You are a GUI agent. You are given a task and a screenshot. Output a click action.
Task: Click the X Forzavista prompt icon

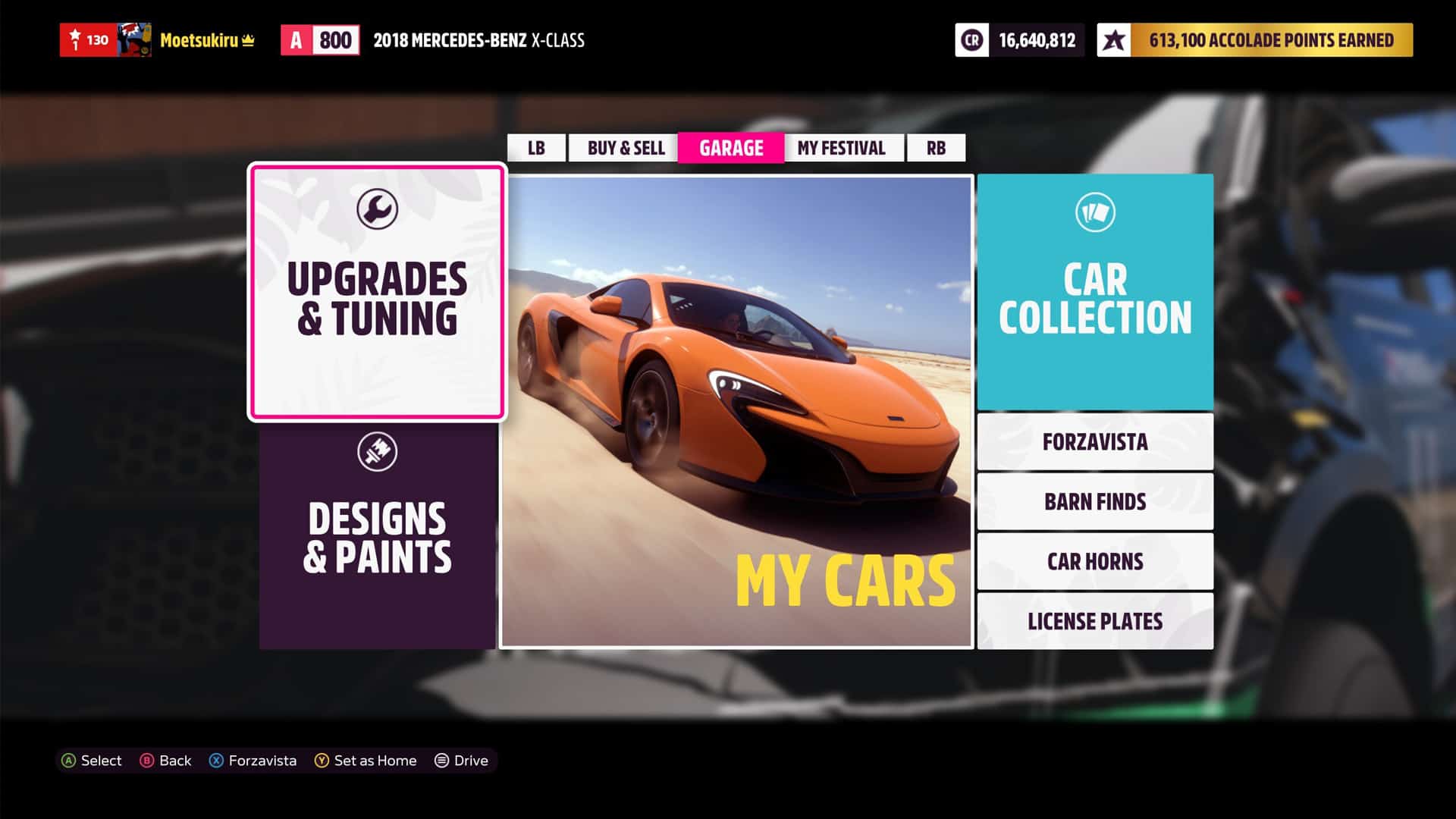216,761
